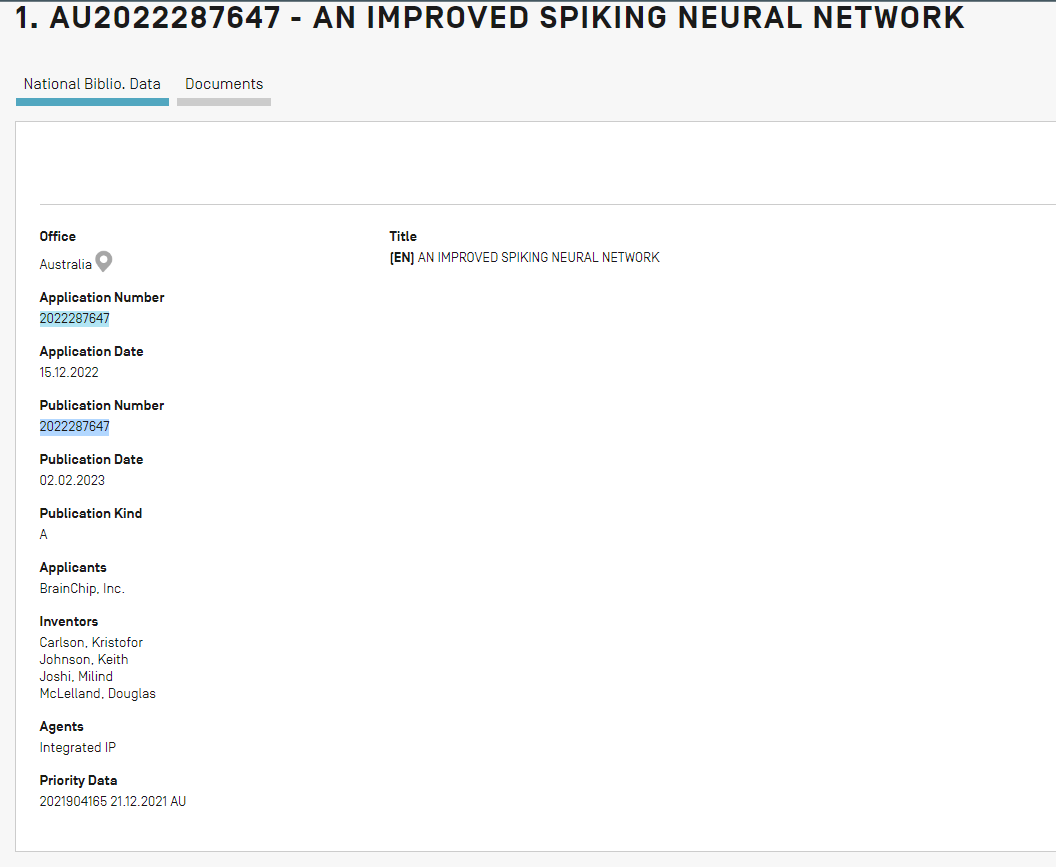
Task: Click the map pin icon beside Australia
Action: [x=103, y=263]
